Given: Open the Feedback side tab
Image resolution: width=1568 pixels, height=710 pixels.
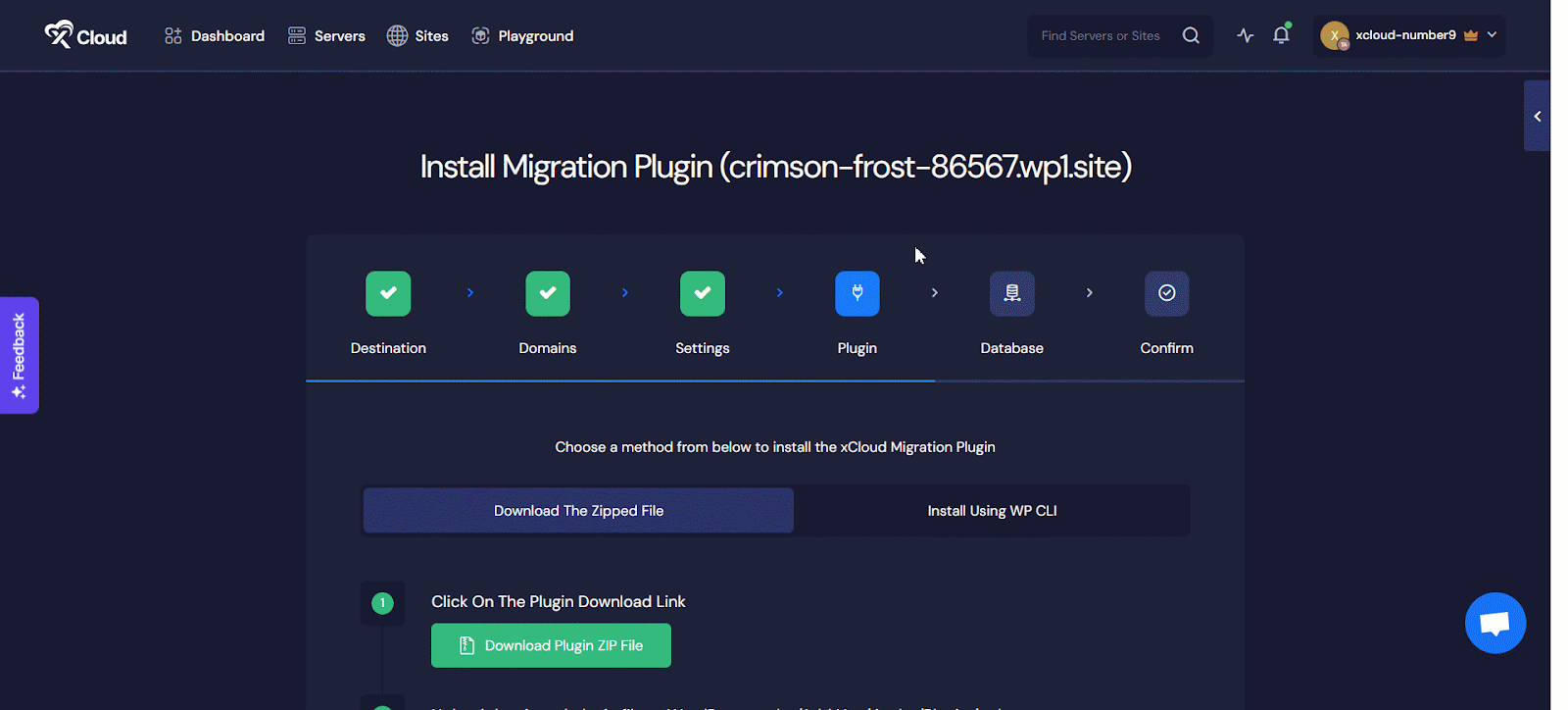Looking at the screenshot, I should (19, 355).
